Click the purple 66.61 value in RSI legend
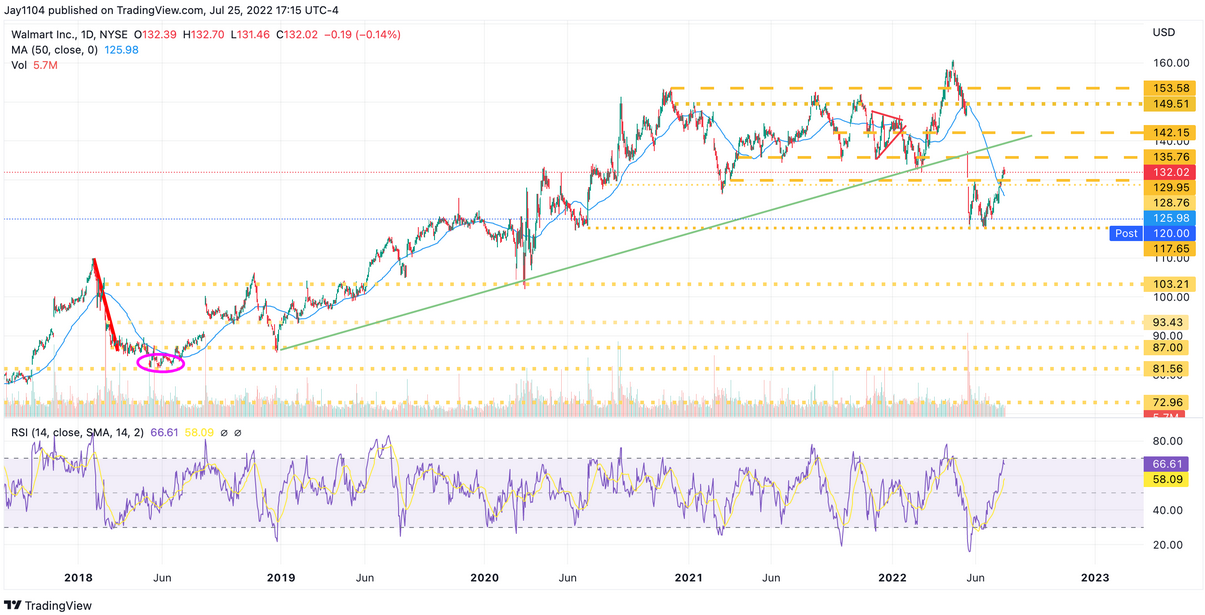The height and width of the screenshot is (615, 1205). tap(164, 432)
